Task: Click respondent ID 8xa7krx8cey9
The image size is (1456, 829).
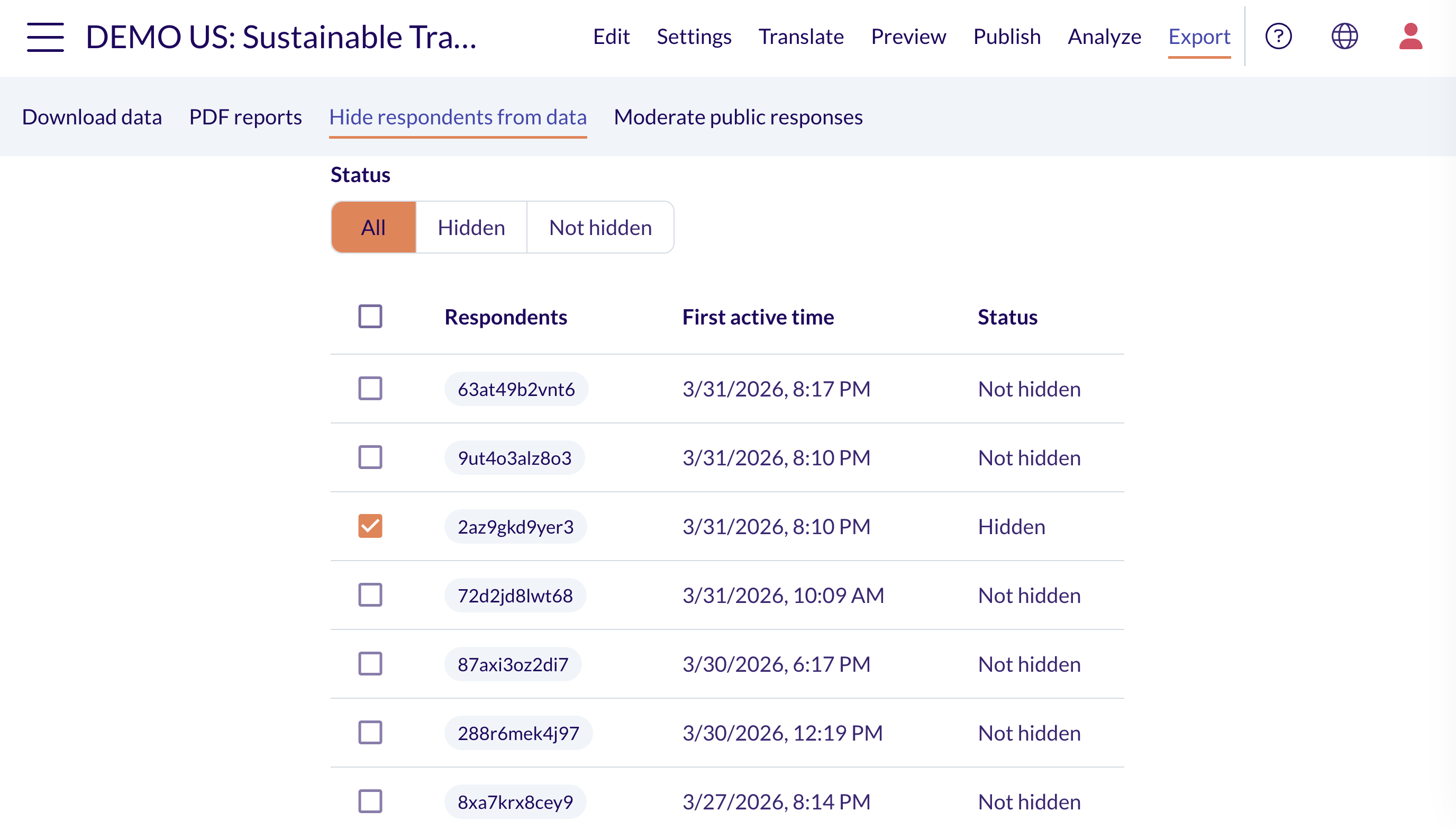Action: (515, 801)
